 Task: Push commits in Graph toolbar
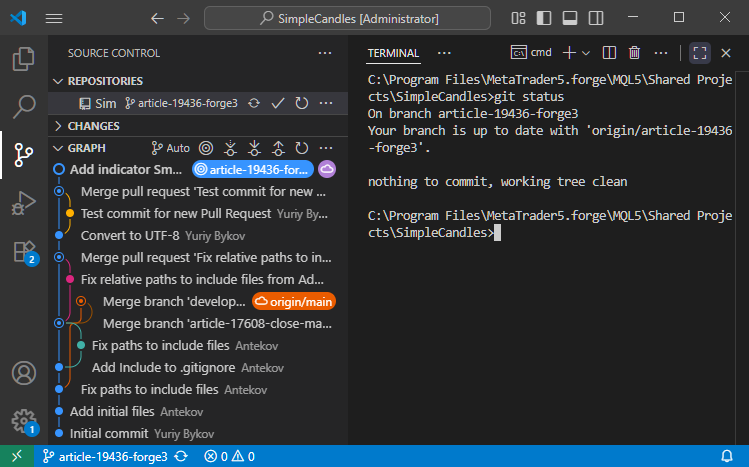278,148
